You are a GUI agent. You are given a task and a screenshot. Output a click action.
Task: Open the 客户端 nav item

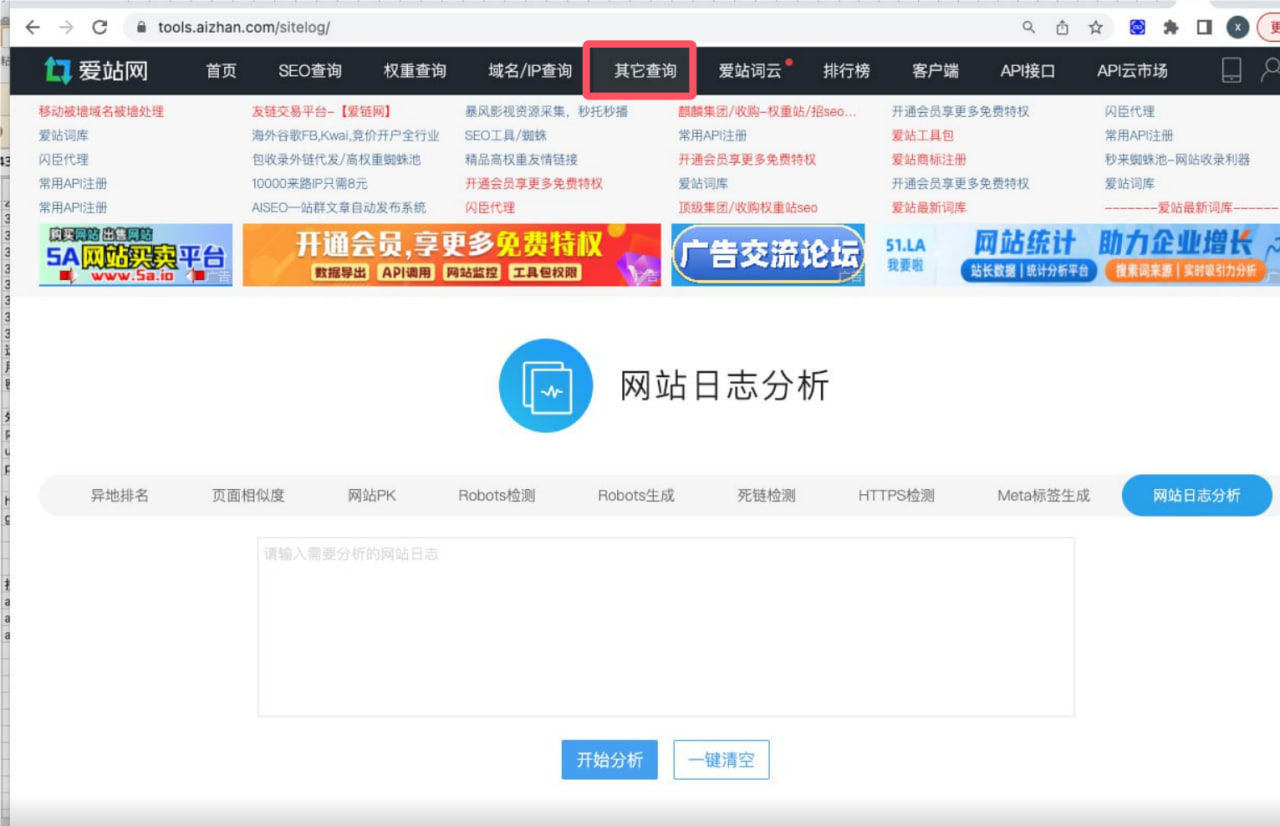pos(935,71)
